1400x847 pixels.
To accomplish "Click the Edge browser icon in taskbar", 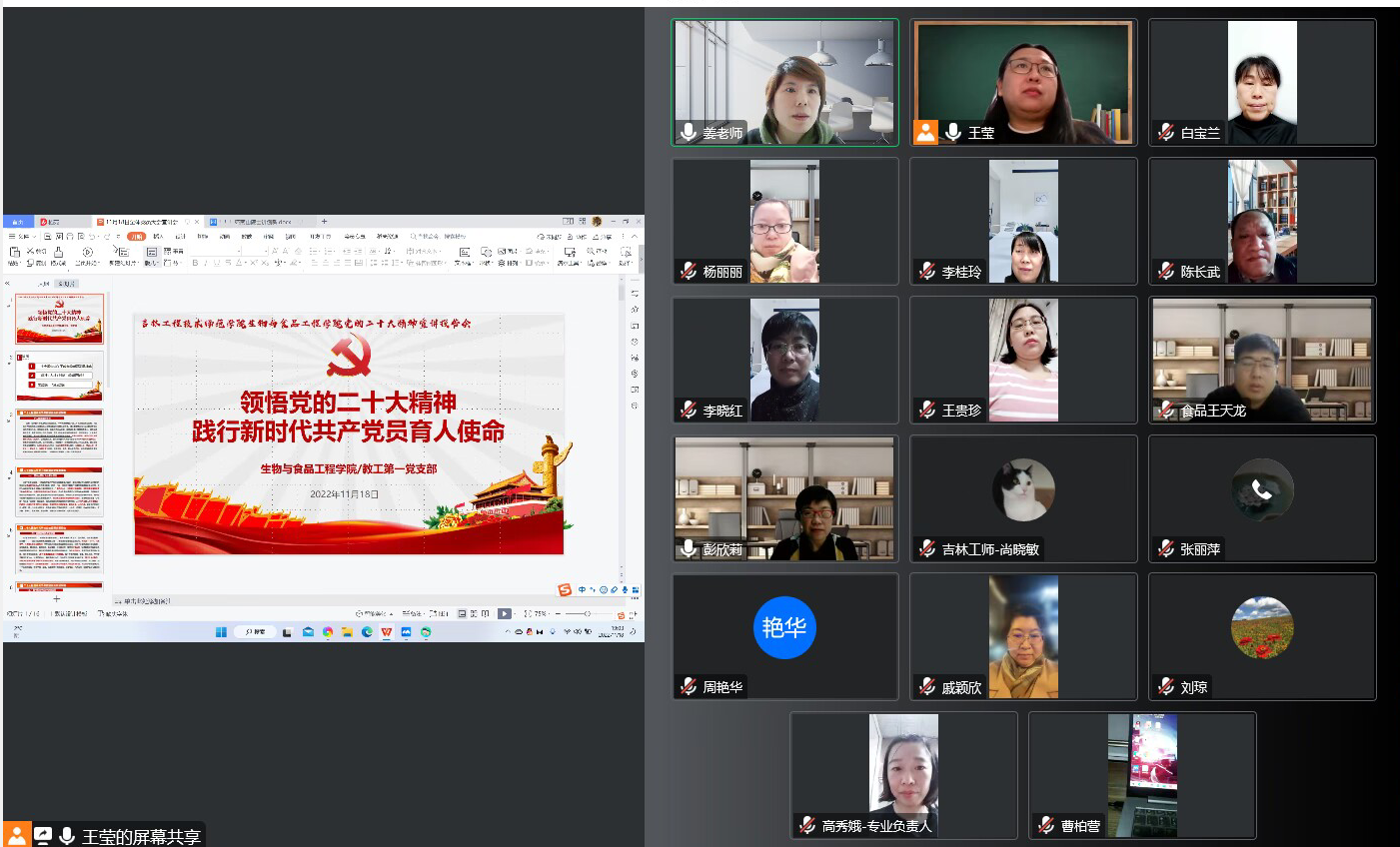I will (367, 632).
